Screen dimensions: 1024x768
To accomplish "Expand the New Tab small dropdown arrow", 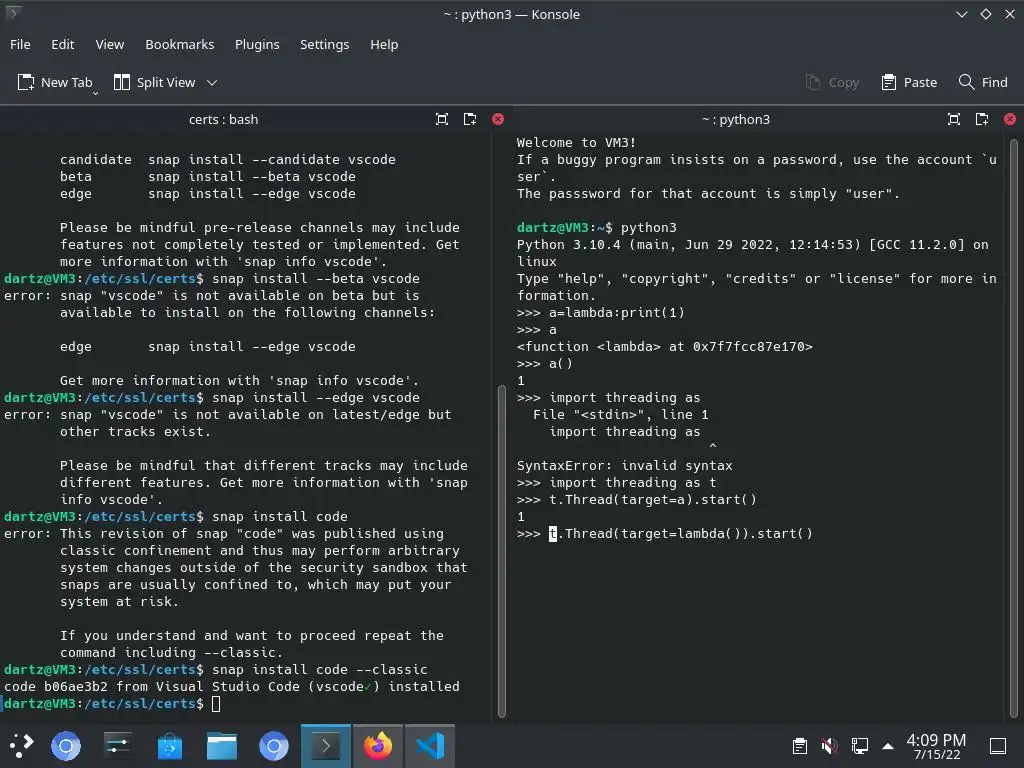I will (x=95, y=93).
